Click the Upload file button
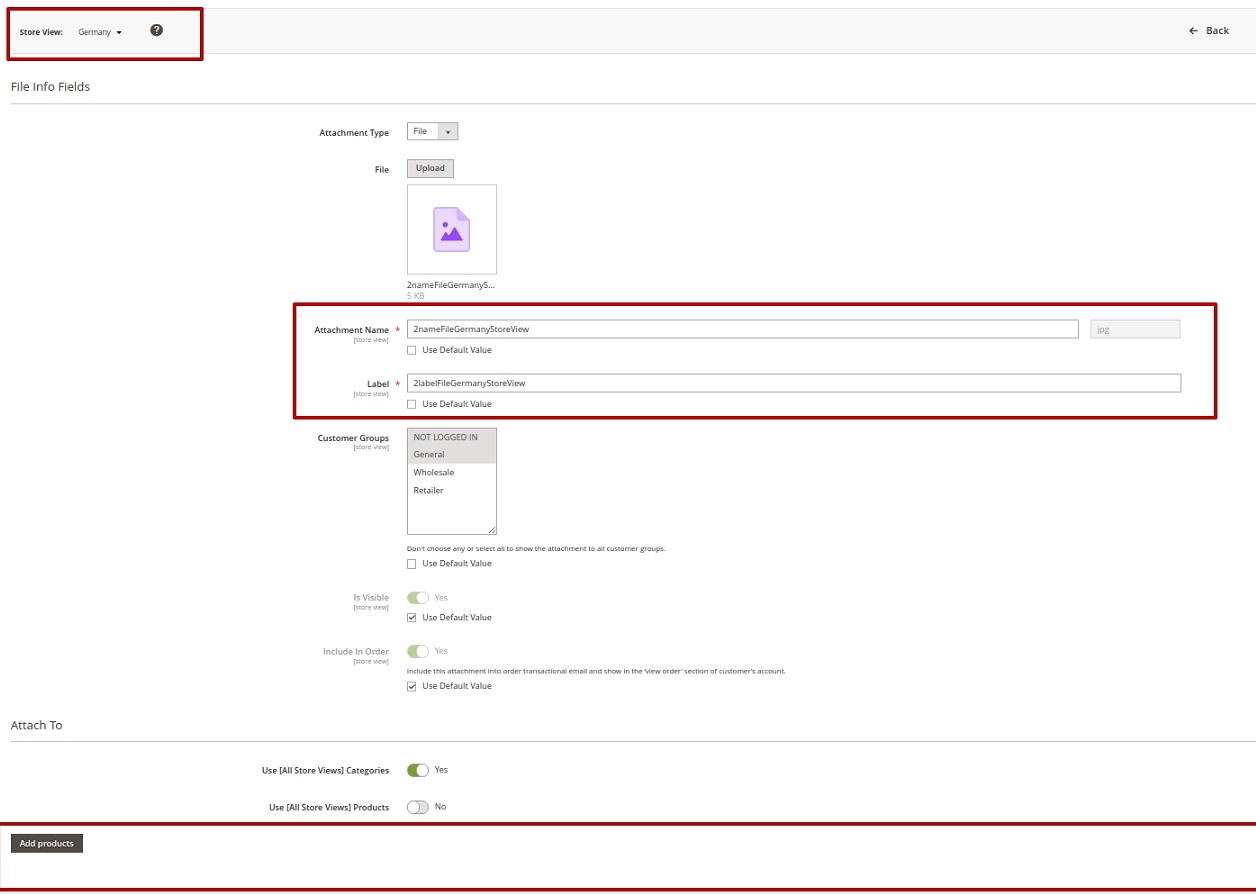This screenshot has height=894, width=1256. pyautogui.click(x=430, y=168)
